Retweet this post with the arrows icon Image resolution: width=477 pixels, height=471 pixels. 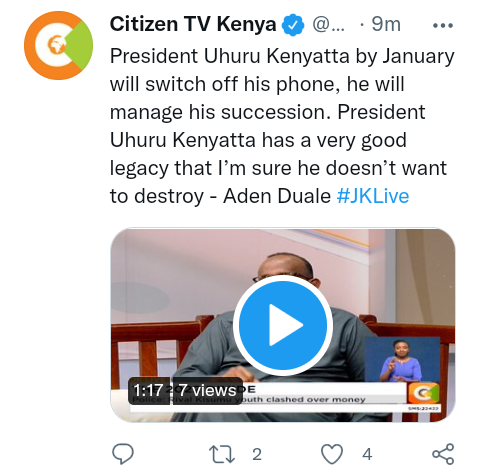point(222,454)
